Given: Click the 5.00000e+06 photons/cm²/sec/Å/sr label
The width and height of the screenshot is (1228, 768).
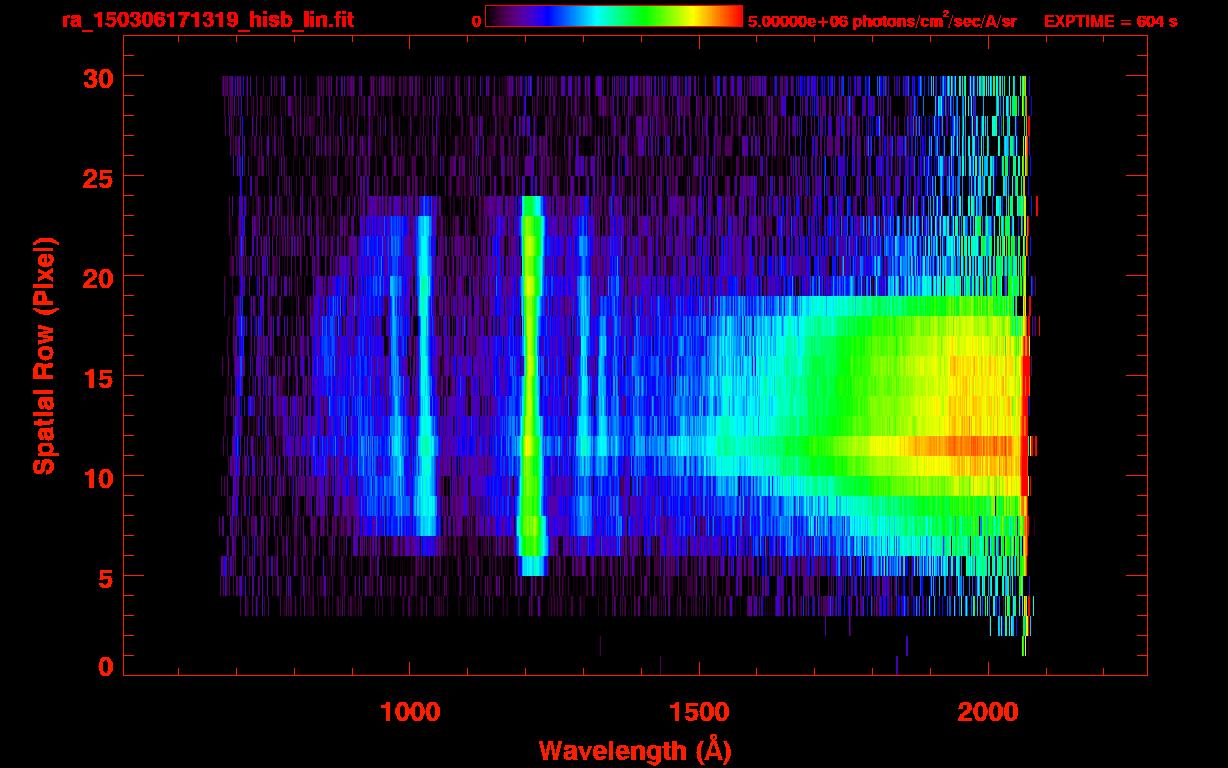Looking at the screenshot, I should coord(882,21).
